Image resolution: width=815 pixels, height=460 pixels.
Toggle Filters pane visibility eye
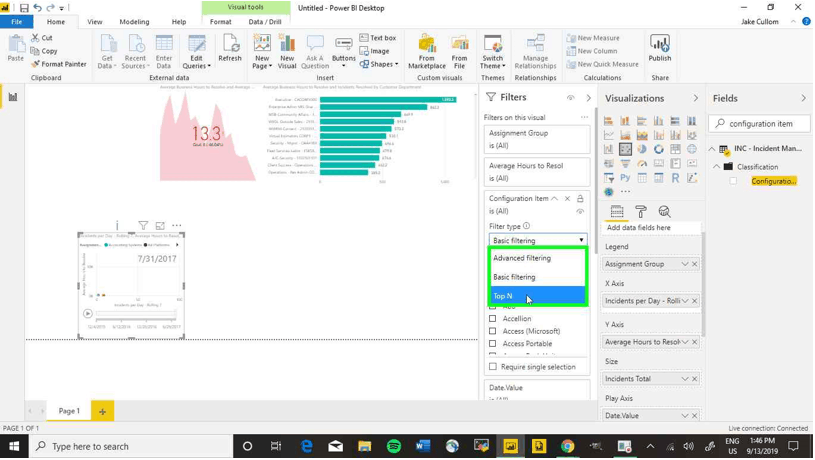571,98
